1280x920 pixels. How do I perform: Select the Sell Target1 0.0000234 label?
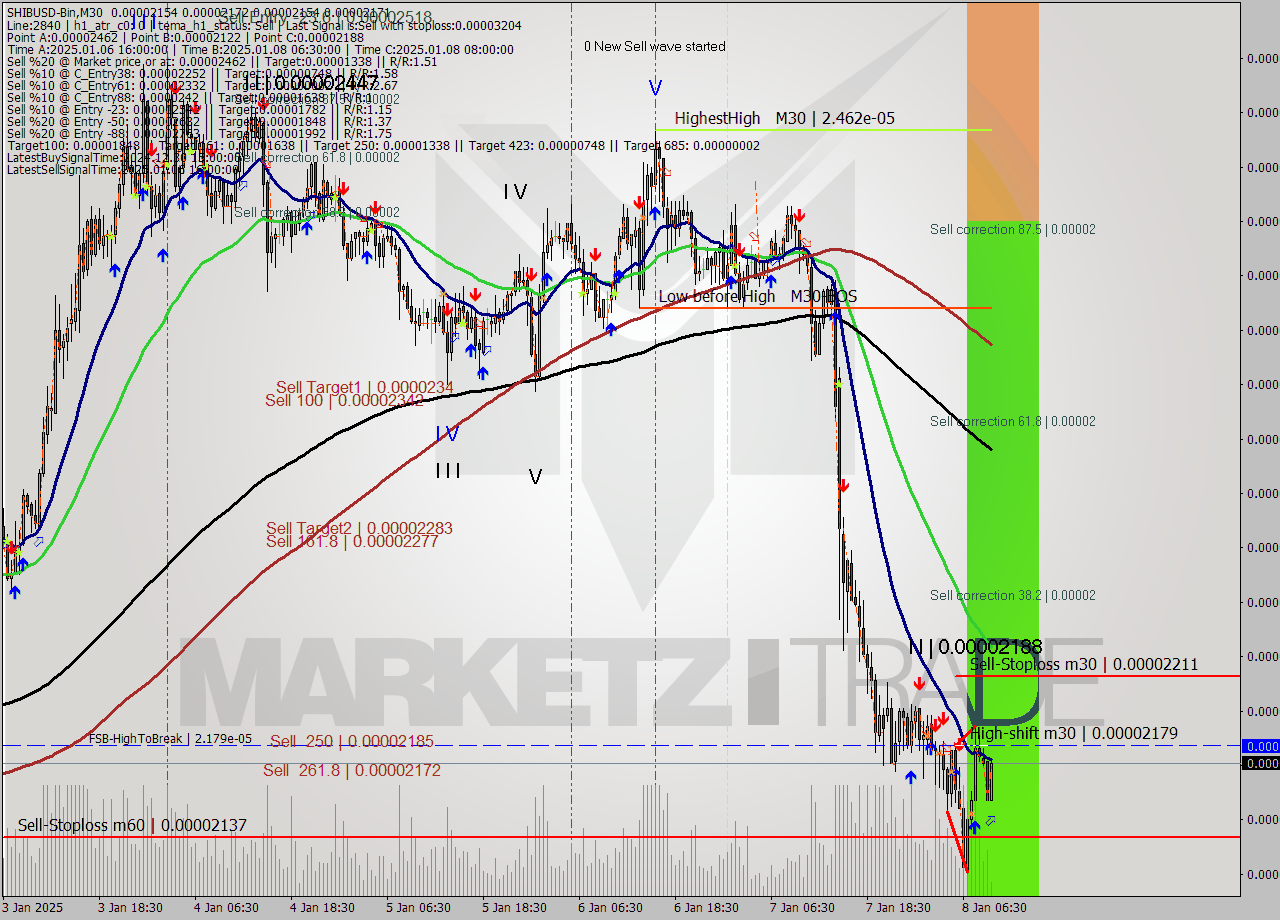click(365, 387)
